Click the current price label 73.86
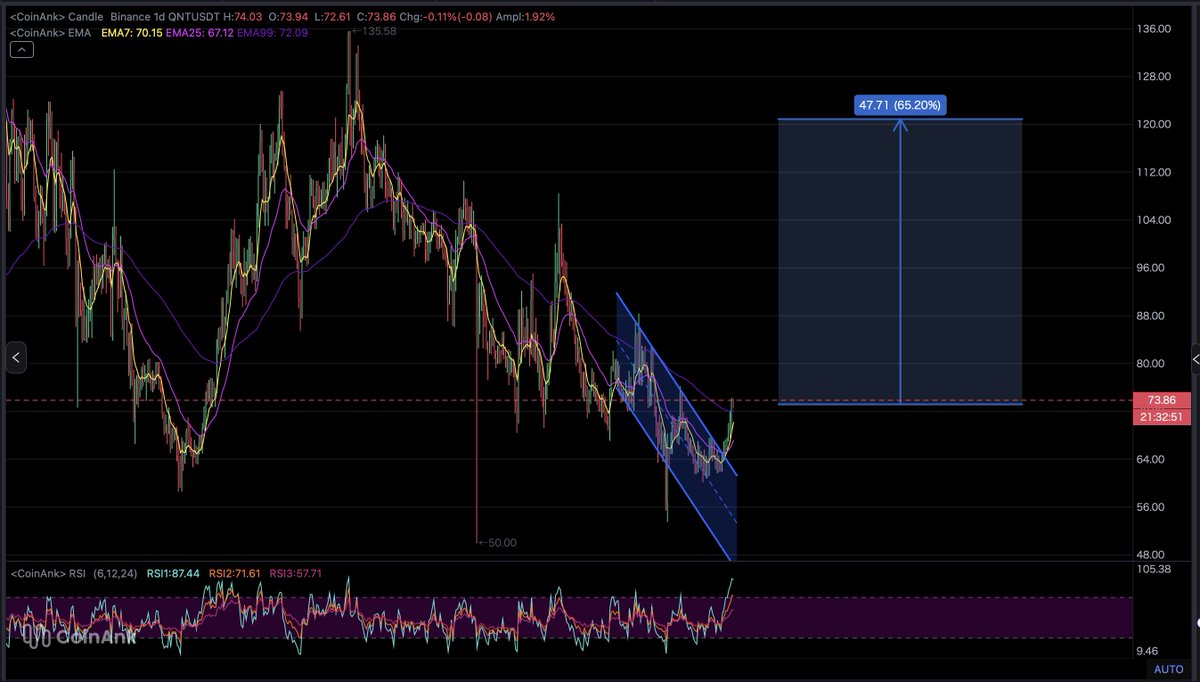 point(1160,399)
